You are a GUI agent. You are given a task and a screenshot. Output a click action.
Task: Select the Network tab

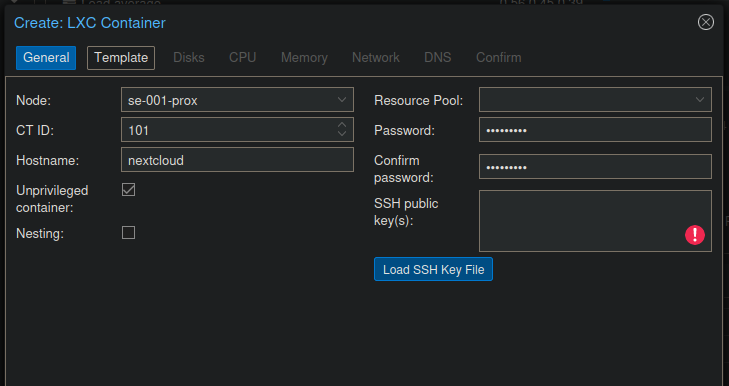coord(376,58)
